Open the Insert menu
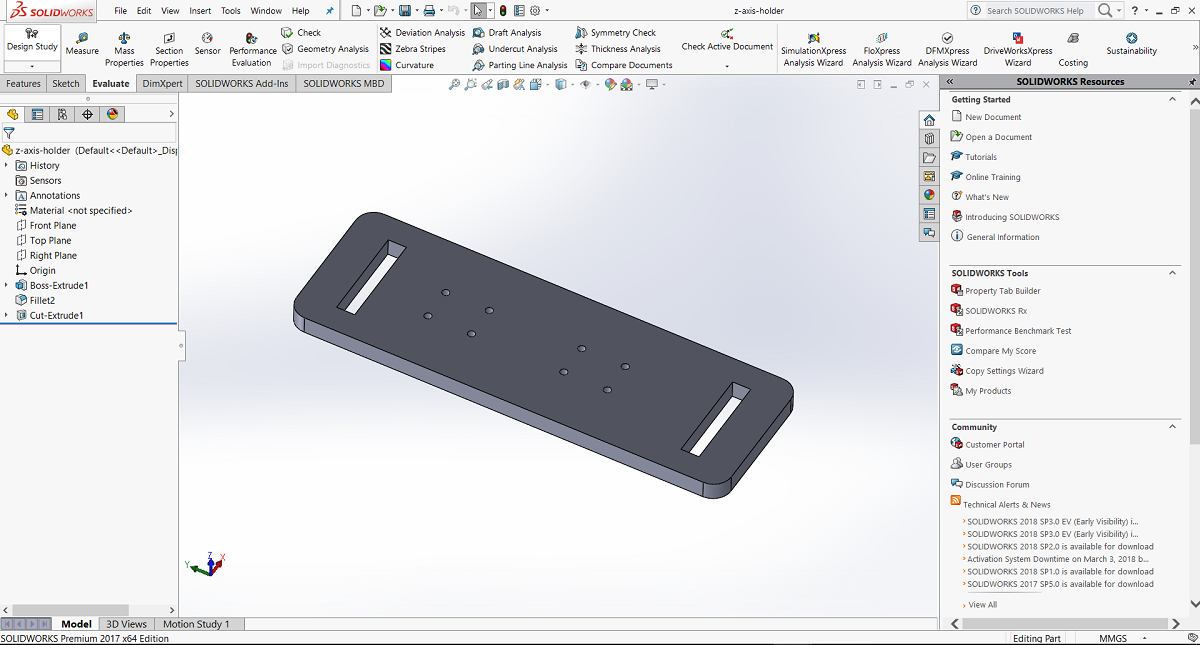This screenshot has width=1200, height=645. coord(200,10)
